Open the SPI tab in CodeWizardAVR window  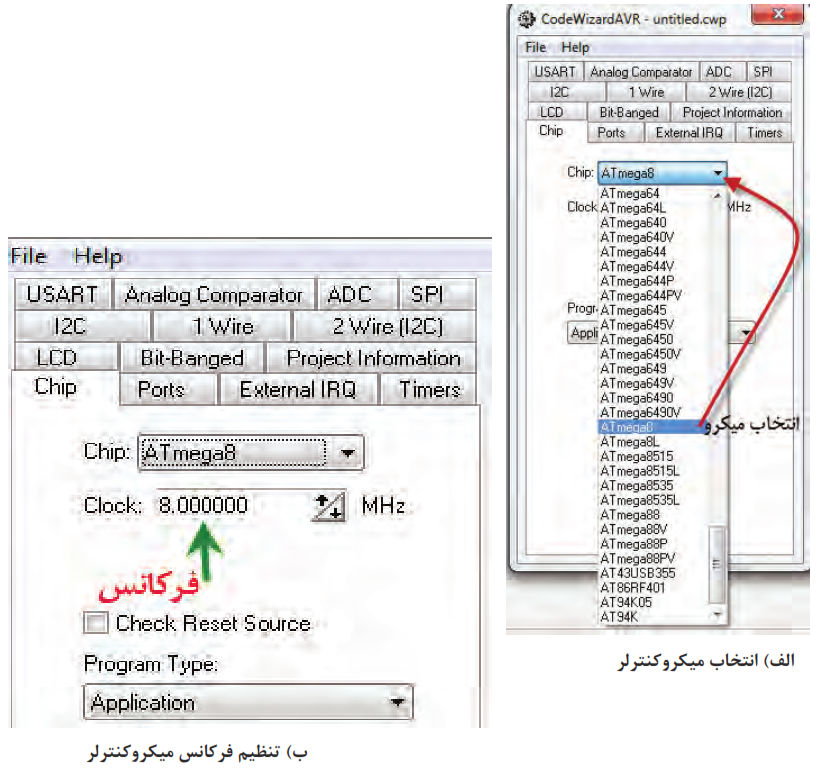769,71
